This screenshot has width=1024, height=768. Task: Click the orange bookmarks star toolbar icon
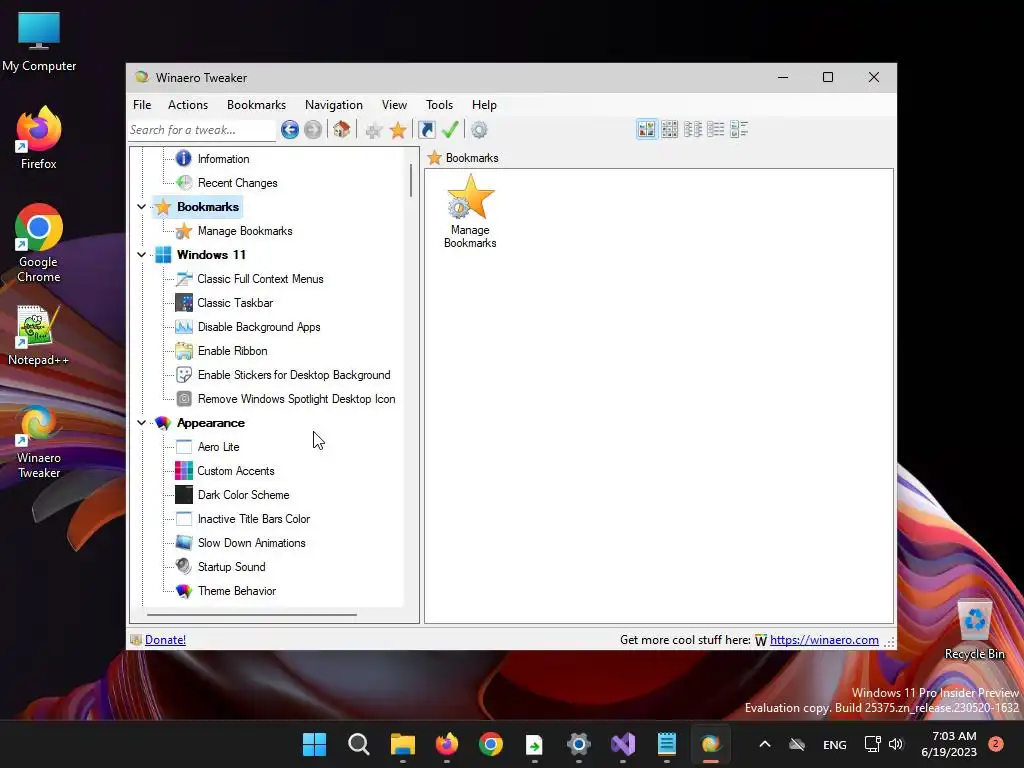point(398,130)
